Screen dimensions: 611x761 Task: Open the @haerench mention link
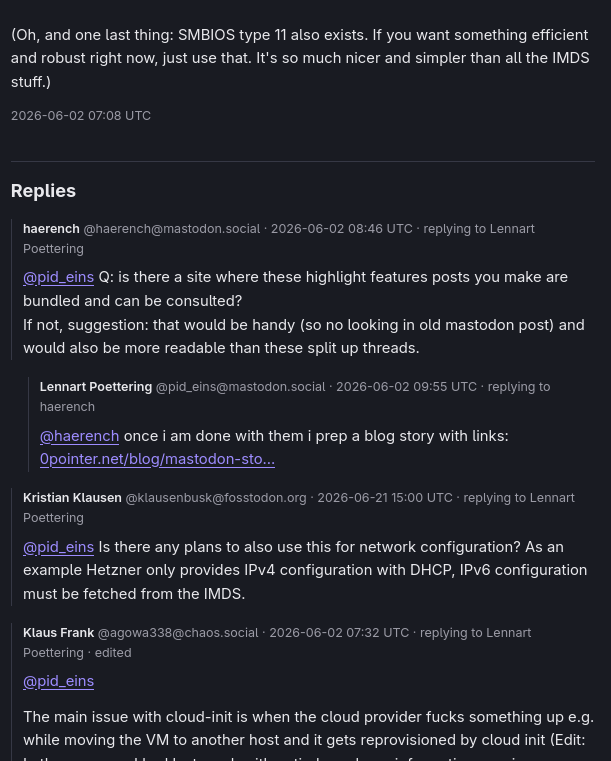[x=80, y=436]
